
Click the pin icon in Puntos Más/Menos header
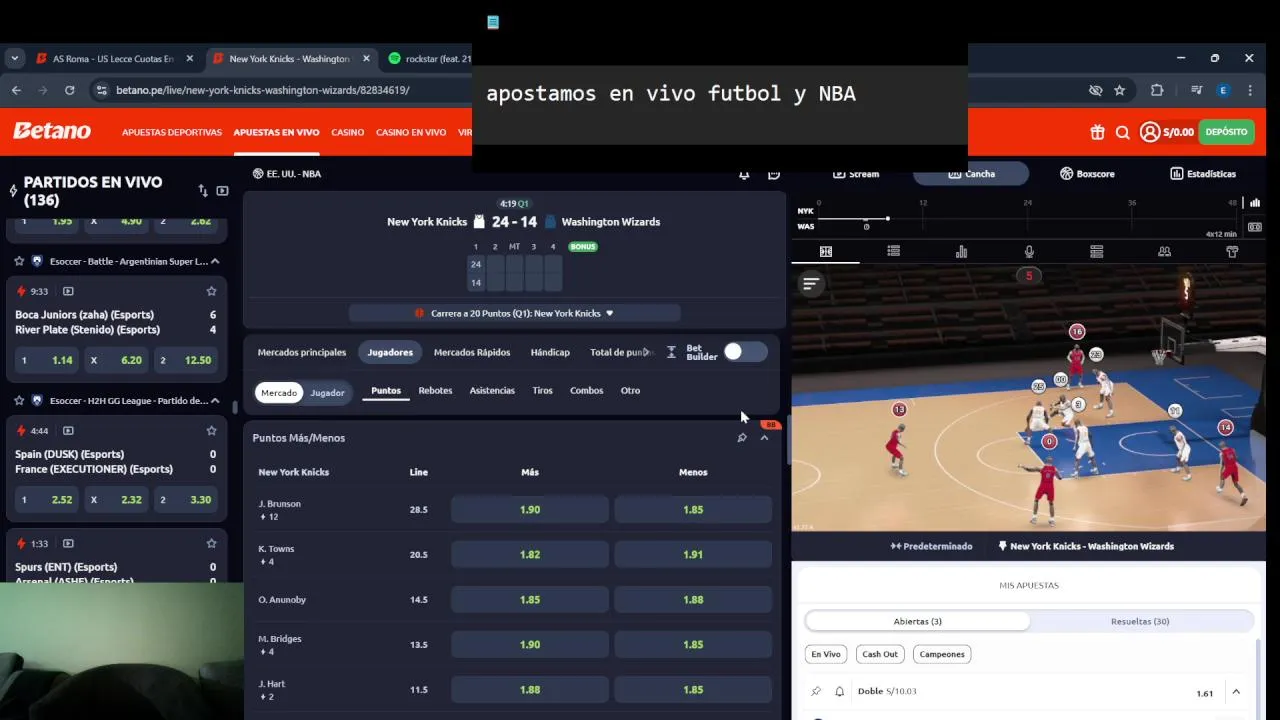click(x=742, y=438)
